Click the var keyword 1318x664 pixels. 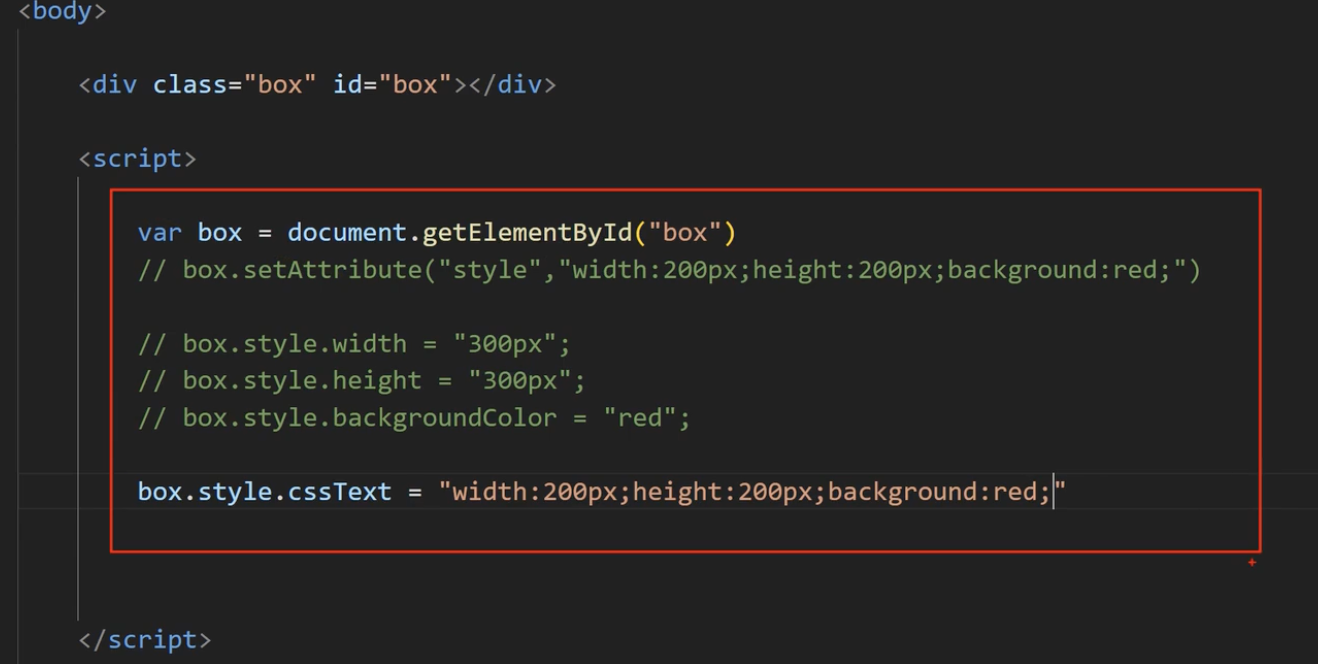160,233
